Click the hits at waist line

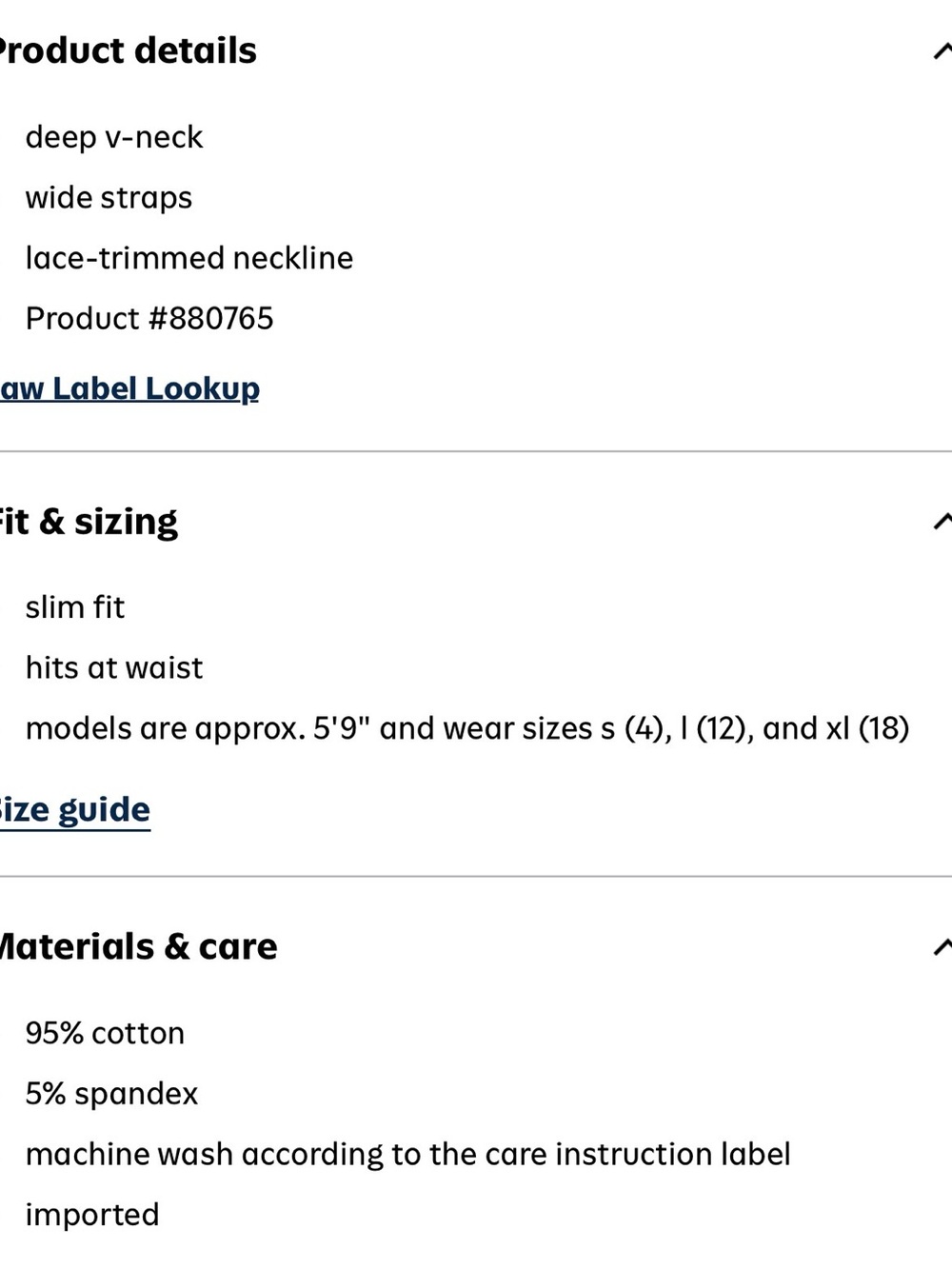click(114, 667)
